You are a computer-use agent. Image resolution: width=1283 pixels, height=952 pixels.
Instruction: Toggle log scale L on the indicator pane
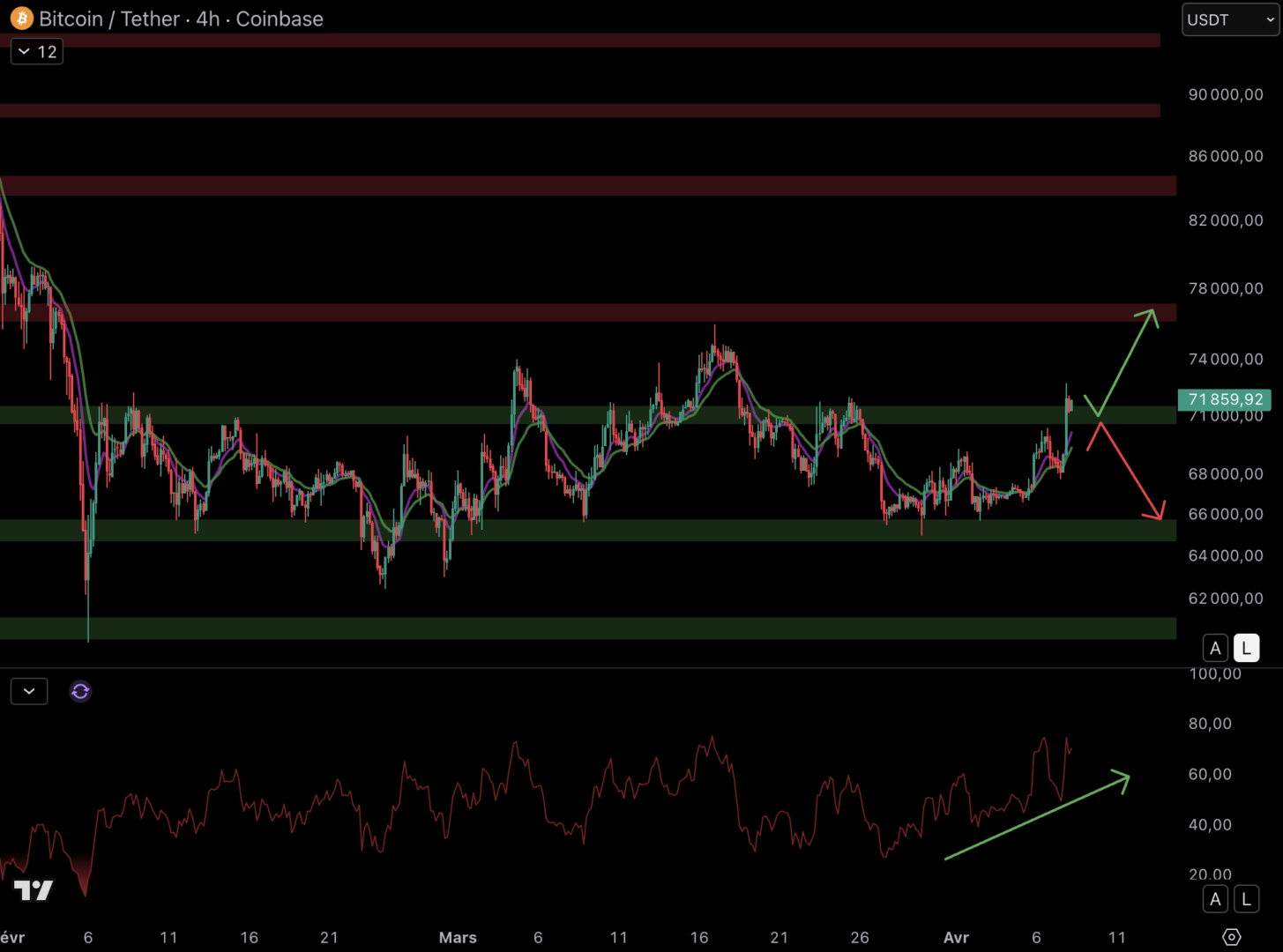[x=1246, y=899]
